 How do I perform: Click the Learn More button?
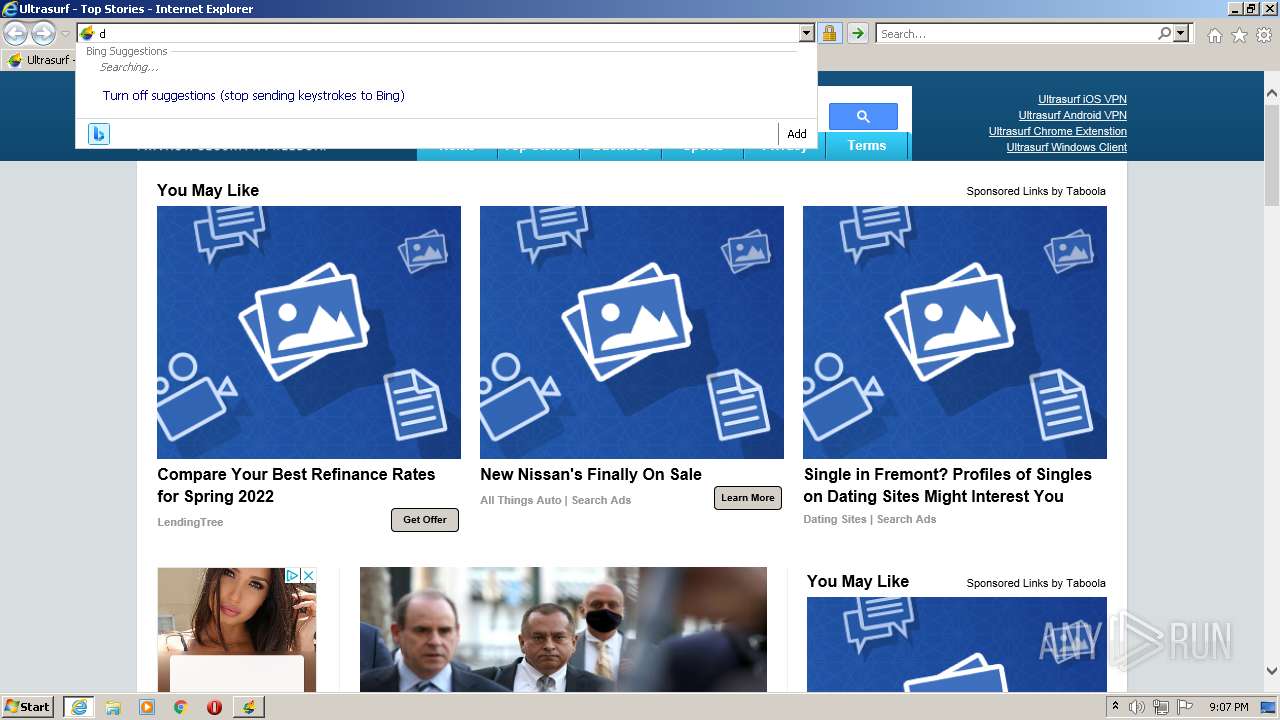(x=748, y=498)
